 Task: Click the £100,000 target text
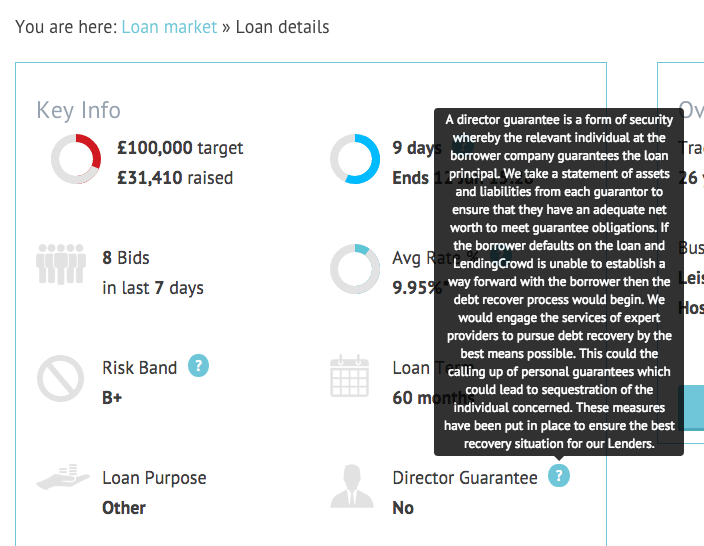[180, 148]
